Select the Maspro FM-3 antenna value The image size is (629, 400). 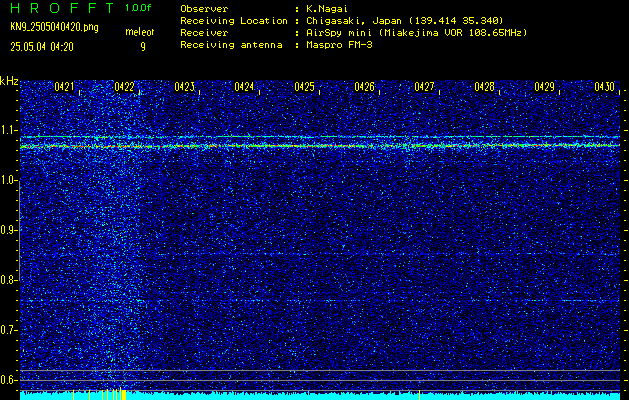coord(339,45)
